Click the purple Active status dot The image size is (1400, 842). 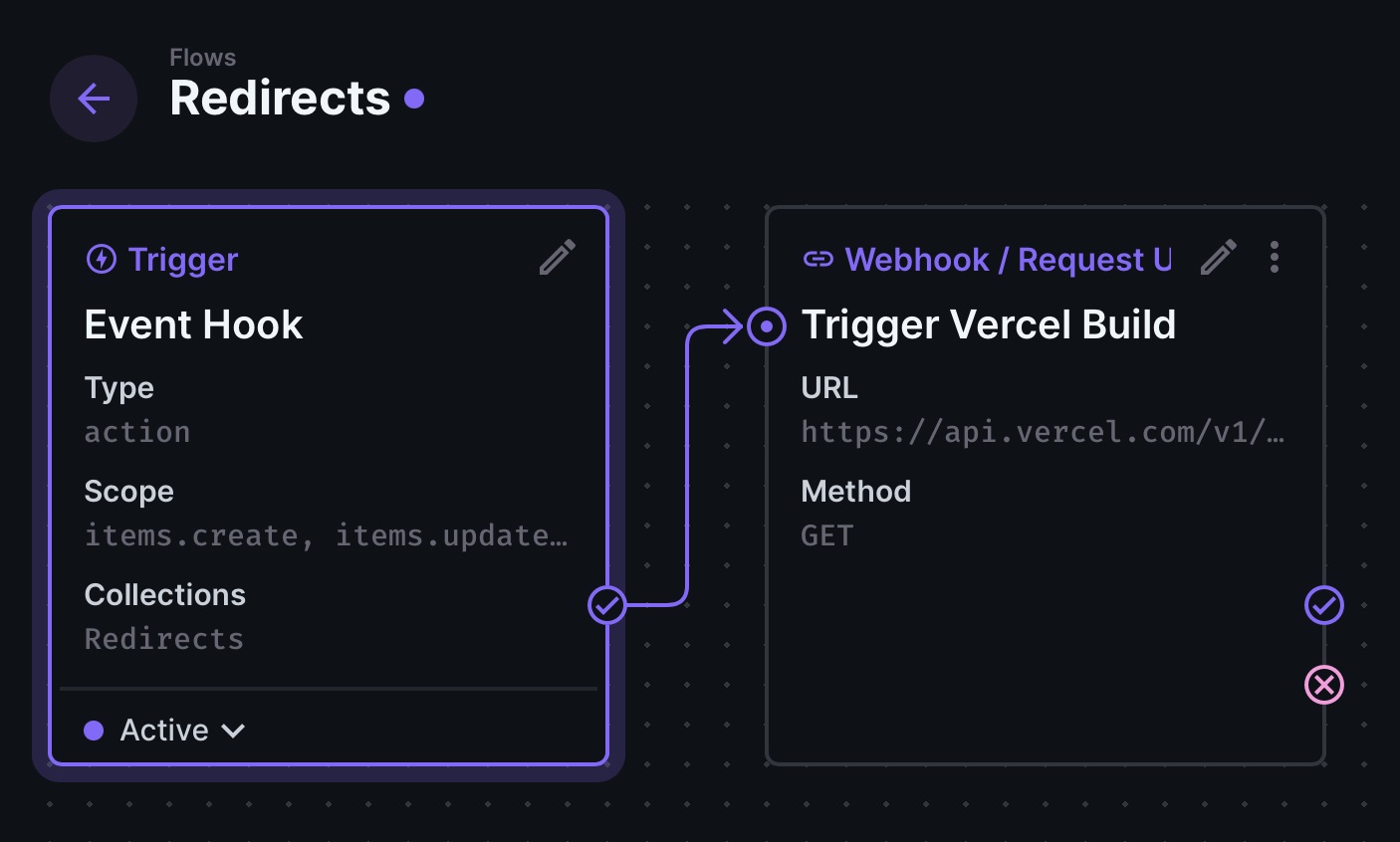(94, 731)
